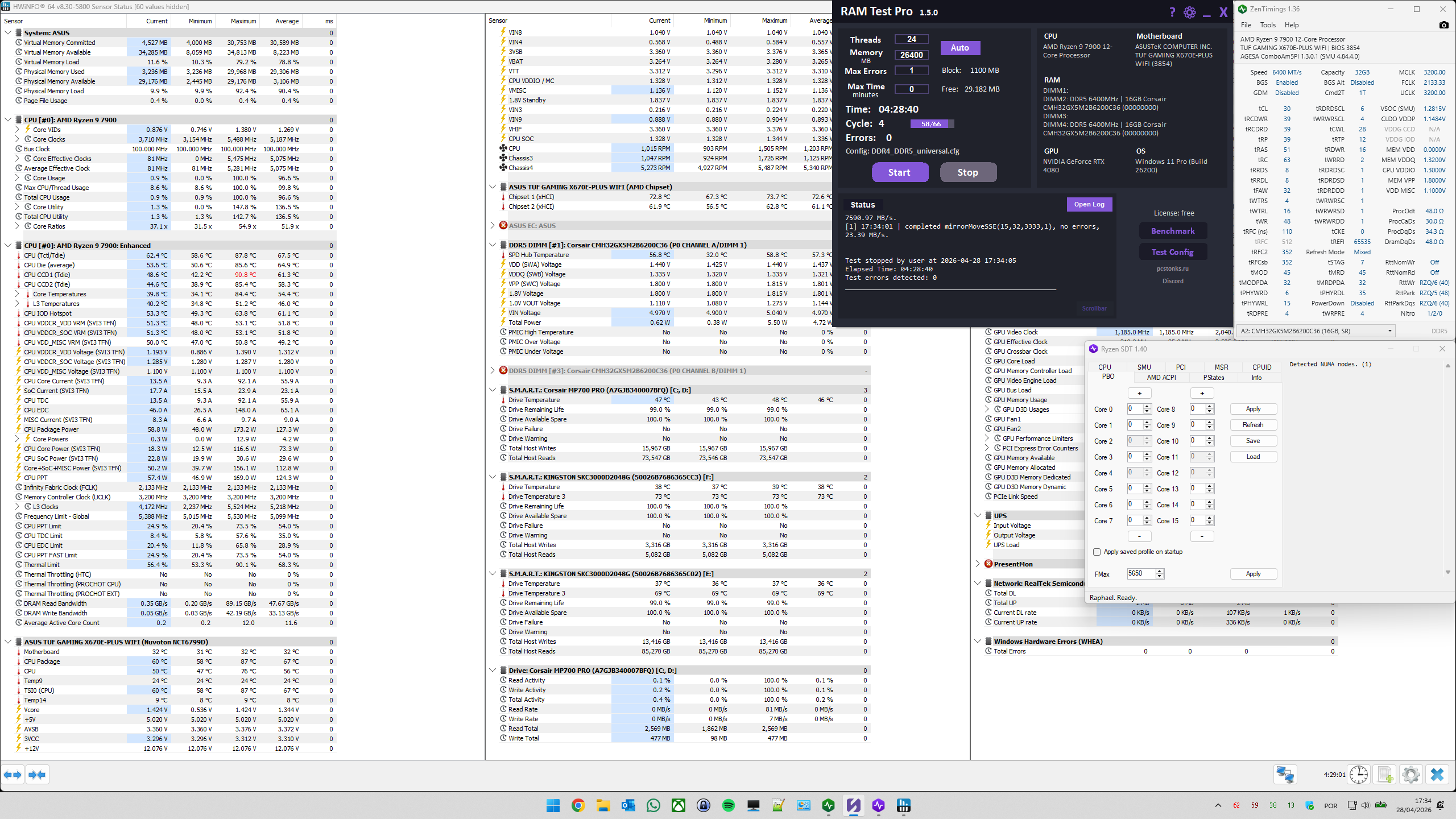Click the Start button in RAM Test Pro
This screenshot has height=819, width=1456.
coord(900,172)
